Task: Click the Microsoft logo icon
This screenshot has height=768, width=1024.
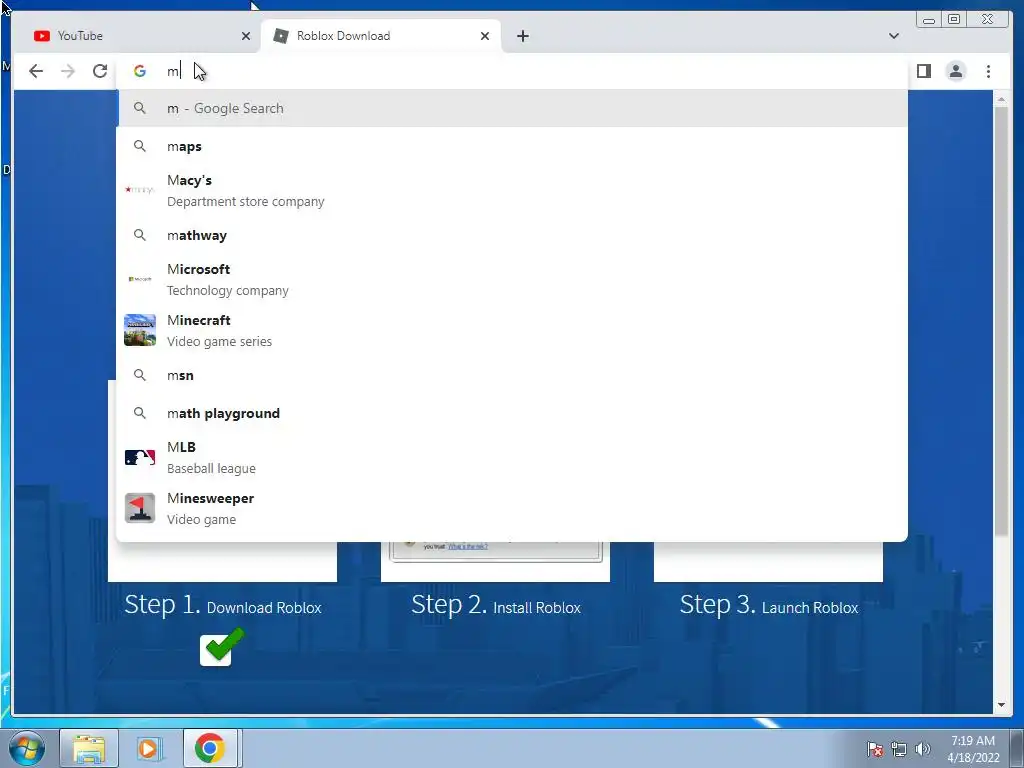Action: click(140, 279)
